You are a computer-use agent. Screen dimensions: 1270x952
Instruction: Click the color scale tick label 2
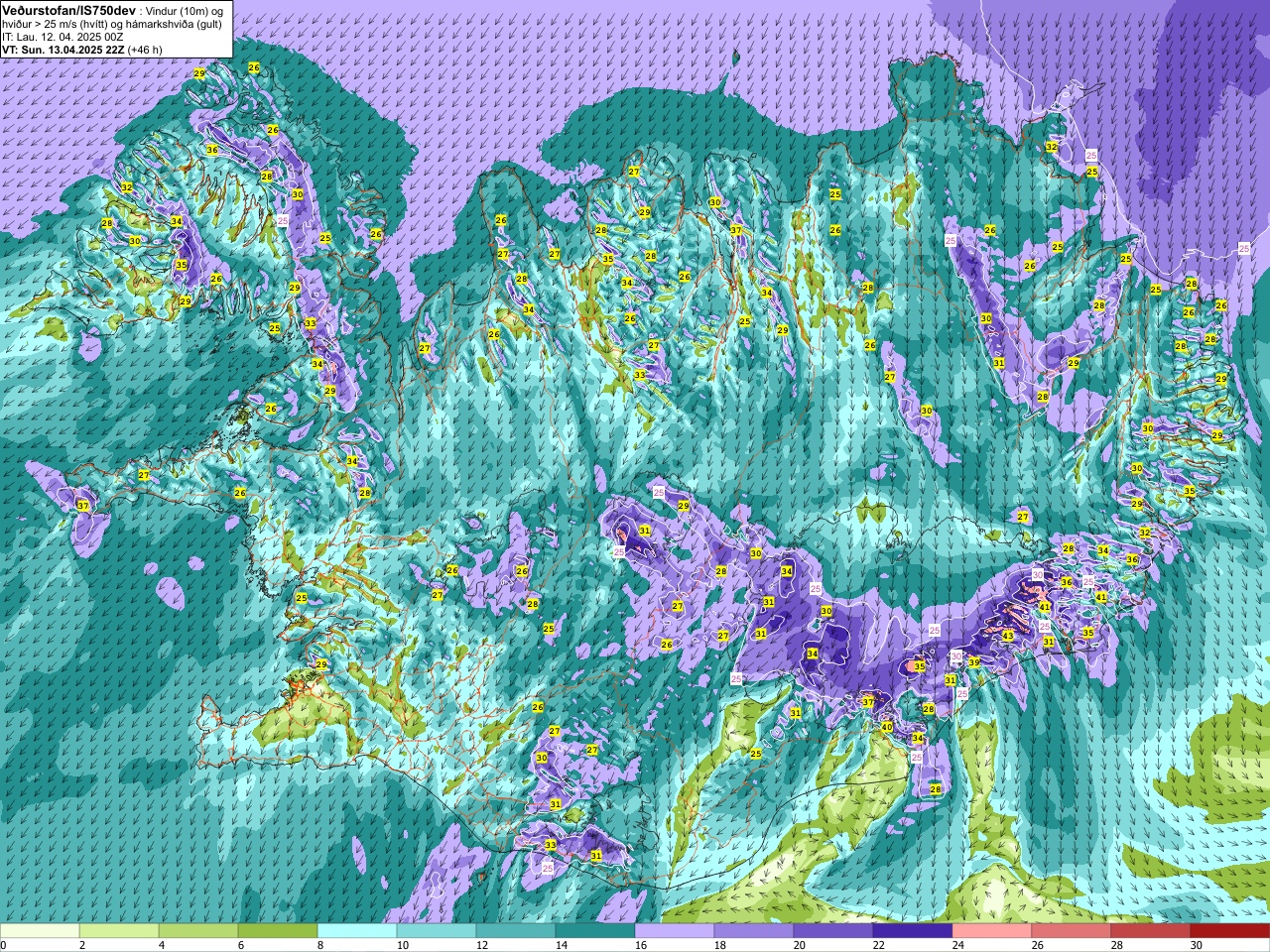click(x=82, y=945)
